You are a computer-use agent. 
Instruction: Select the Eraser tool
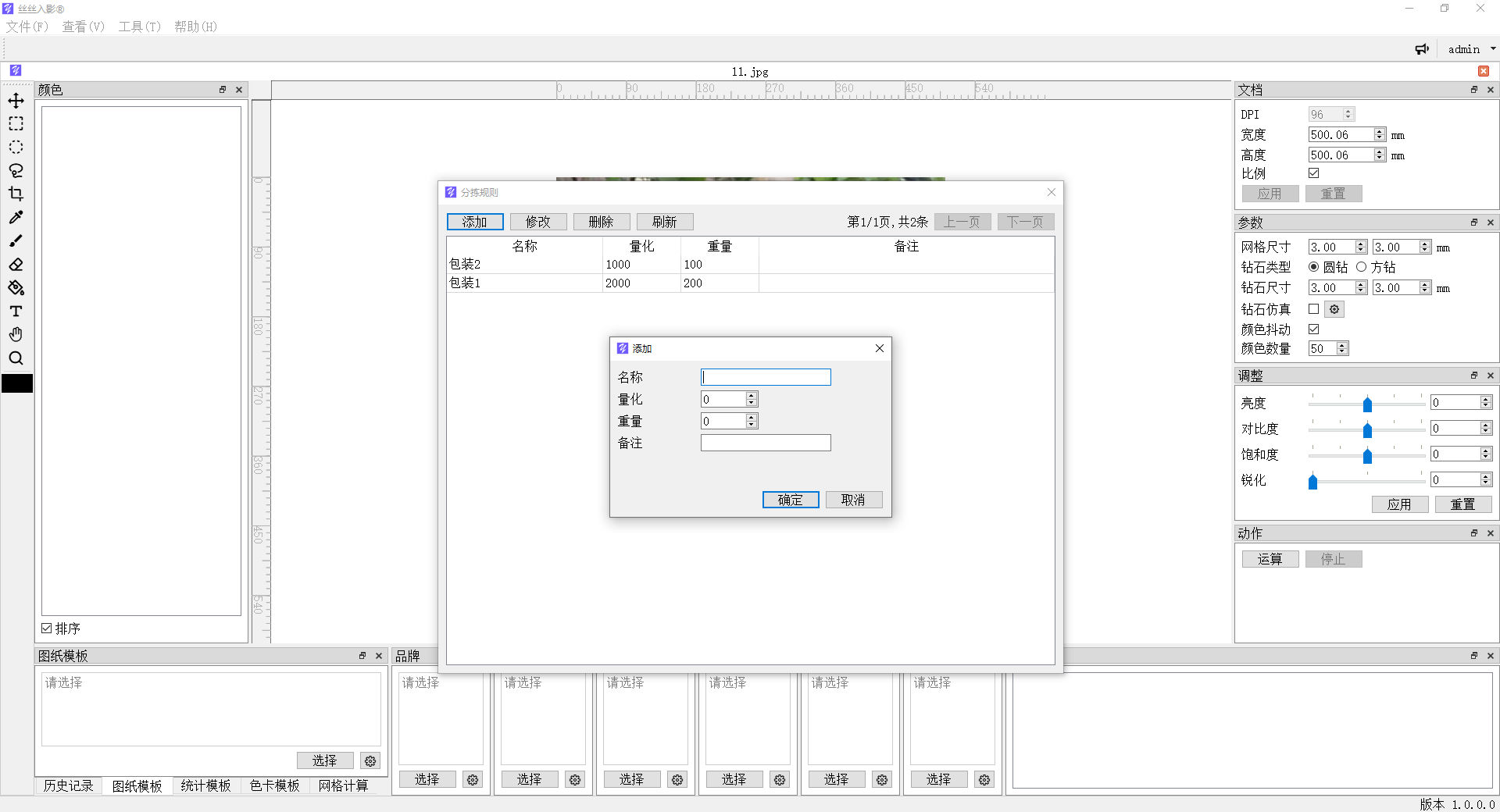click(x=16, y=265)
